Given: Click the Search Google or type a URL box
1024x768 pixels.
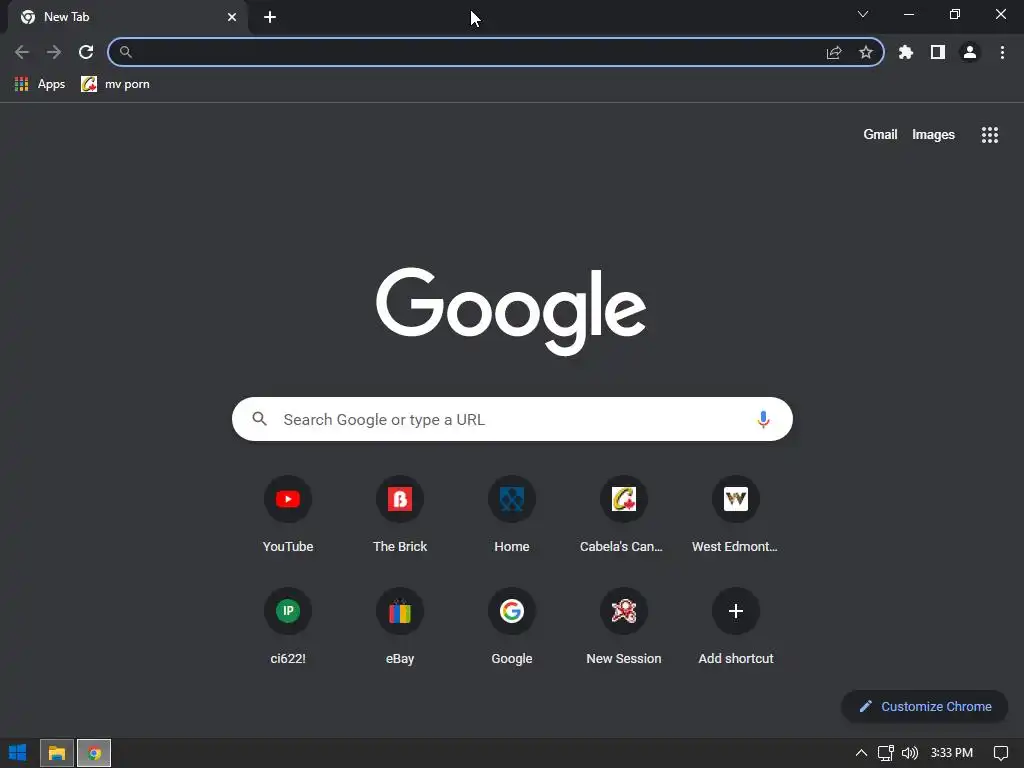Looking at the screenshot, I should coord(512,419).
